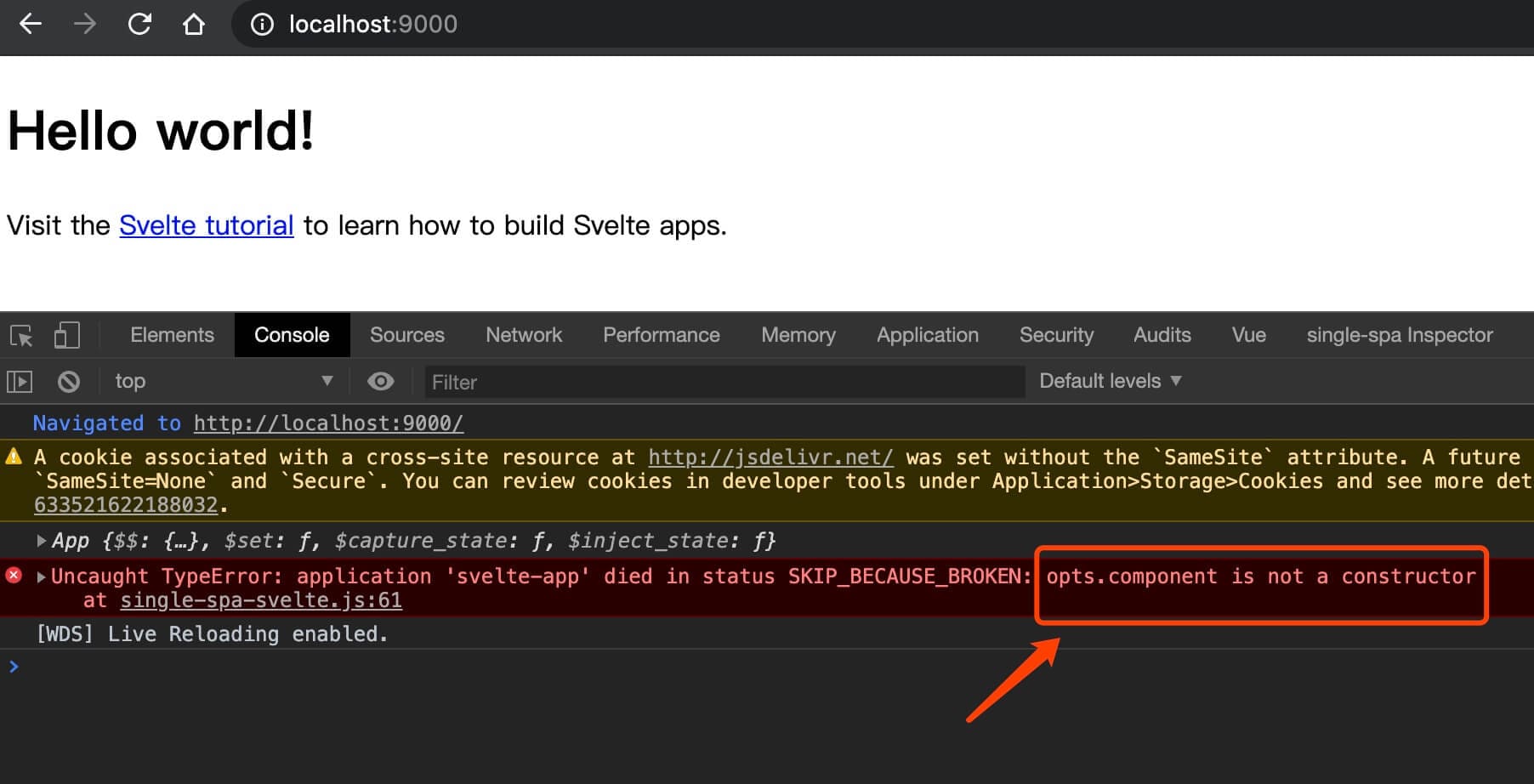Toggle device toolbar emulation
This screenshot has height=784, width=1534.
pos(66,335)
